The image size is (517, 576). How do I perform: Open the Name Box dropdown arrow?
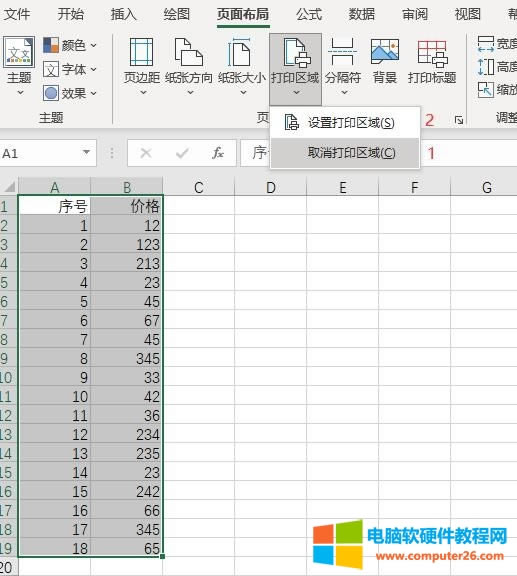pos(86,152)
